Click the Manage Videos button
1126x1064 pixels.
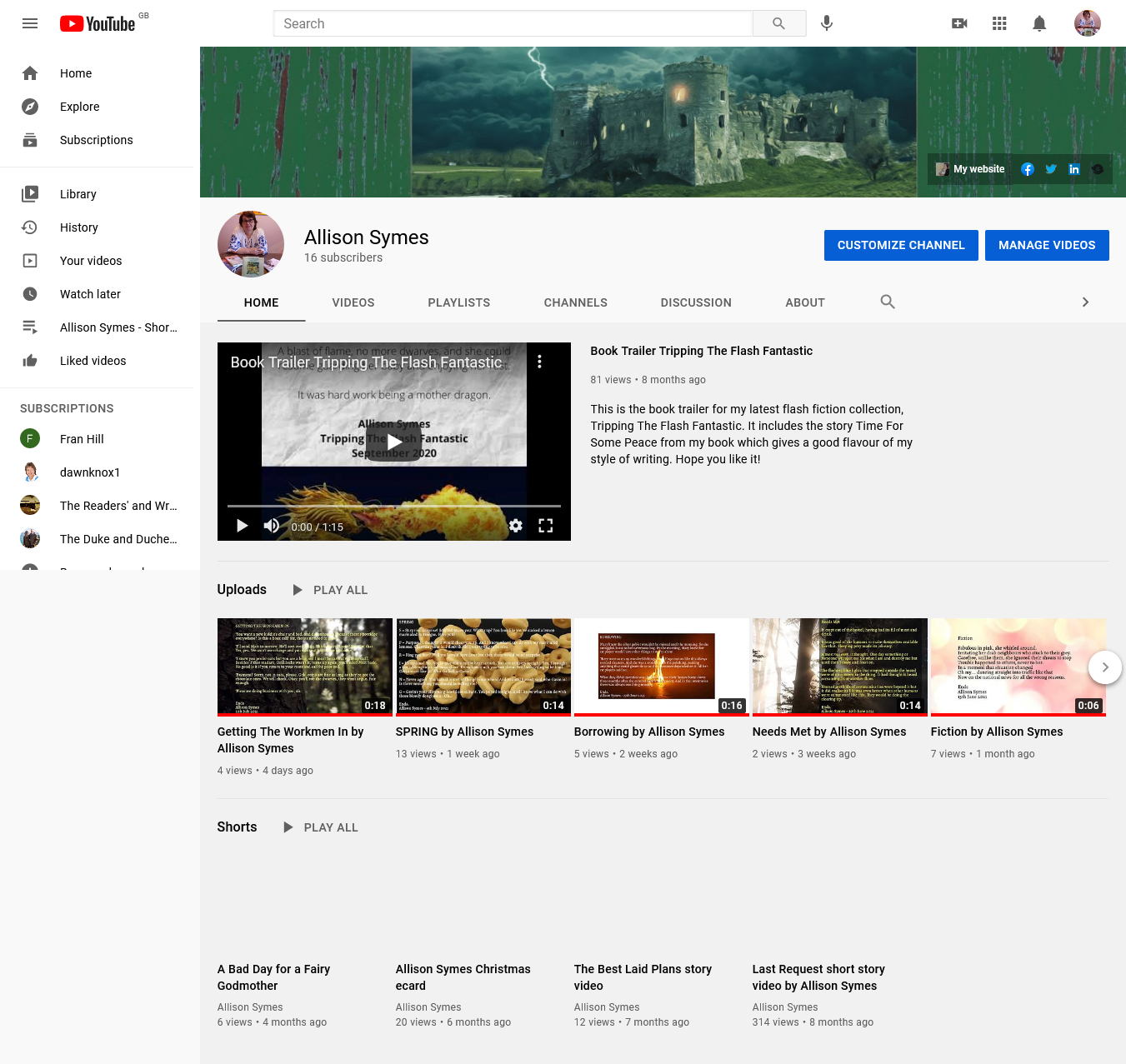(1046, 245)
